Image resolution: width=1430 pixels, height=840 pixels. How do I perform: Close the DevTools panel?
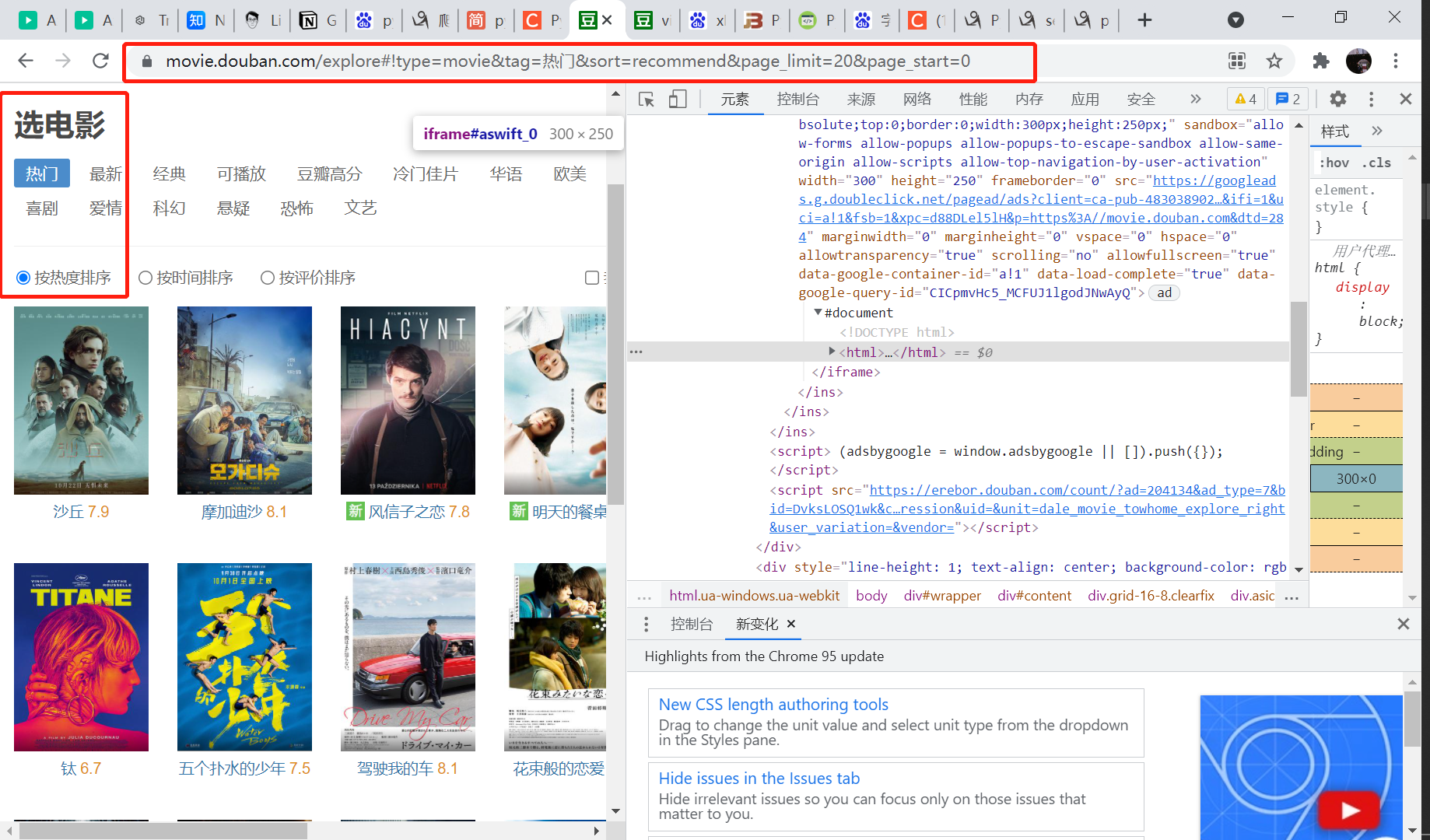(x=1406, y=99)
